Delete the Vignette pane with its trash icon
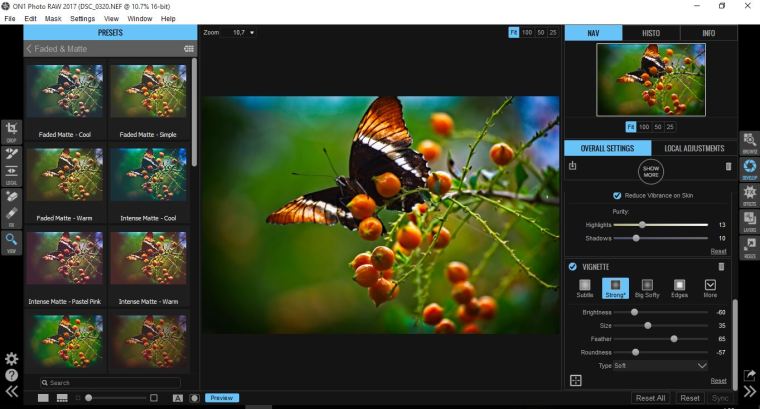760x409 pixels. [721, 267]
